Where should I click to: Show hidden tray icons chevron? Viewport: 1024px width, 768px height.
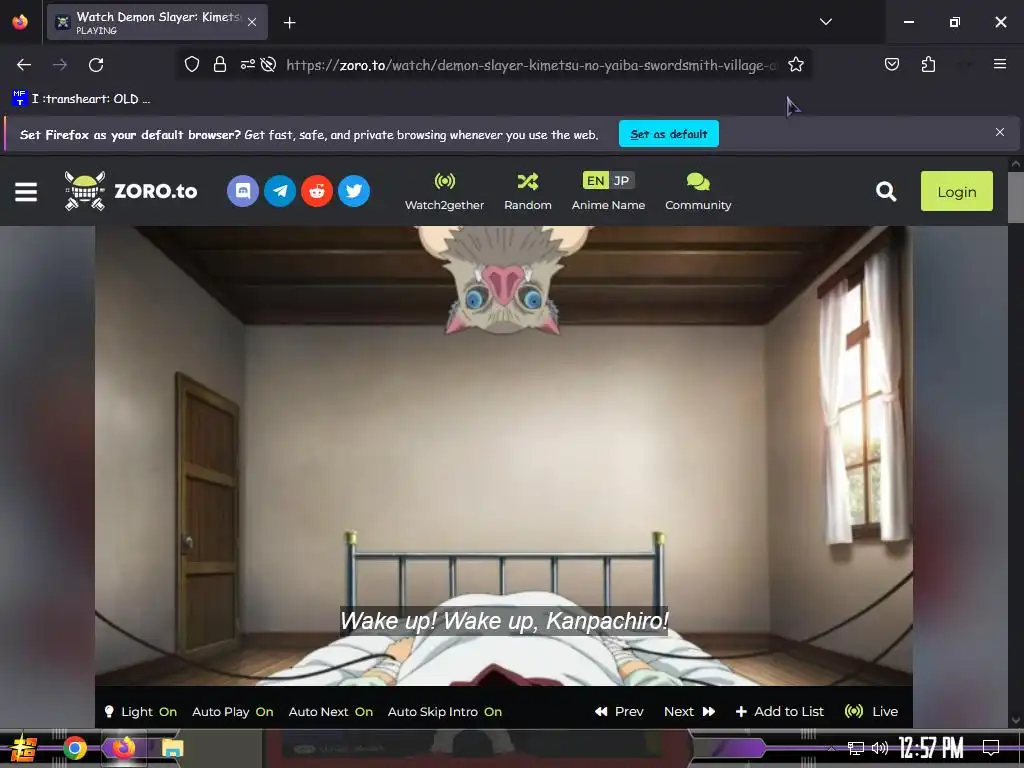pos(831,748)
